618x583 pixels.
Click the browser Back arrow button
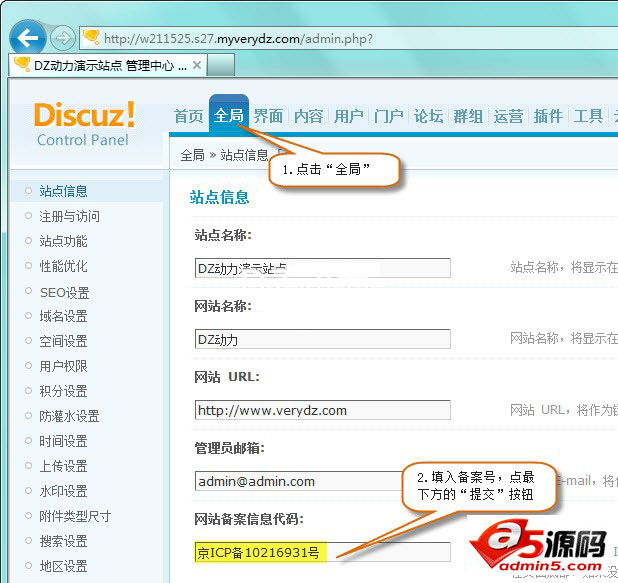click(28, 38)
